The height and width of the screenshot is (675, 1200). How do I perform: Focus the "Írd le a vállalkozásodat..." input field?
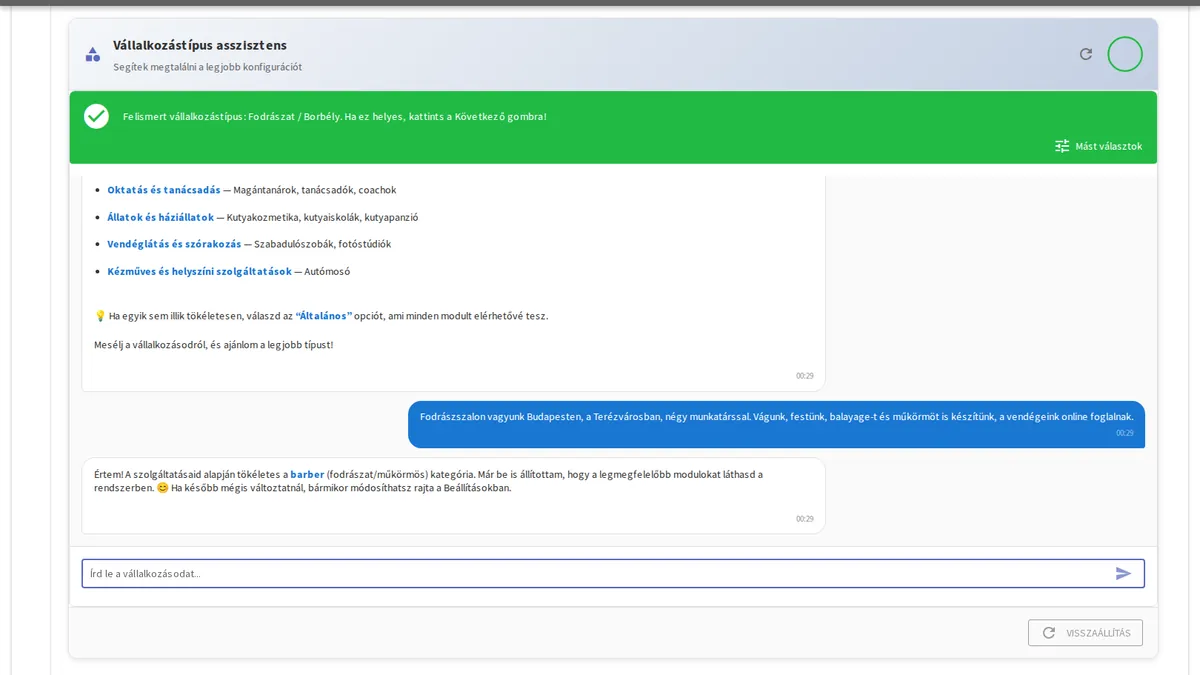(x=613, y=573)
